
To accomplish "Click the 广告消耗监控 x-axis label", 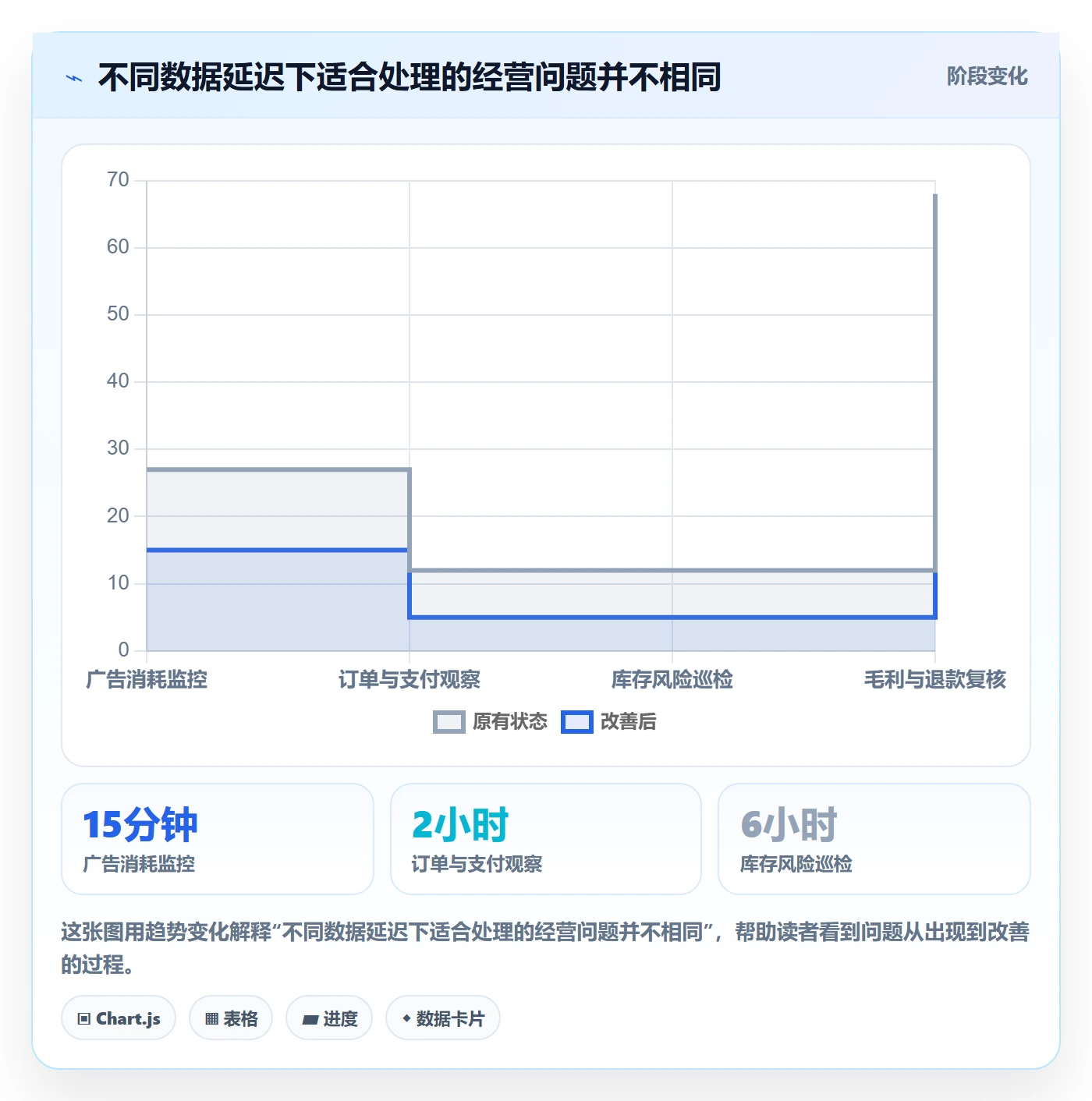I will (x=147, y=680).
